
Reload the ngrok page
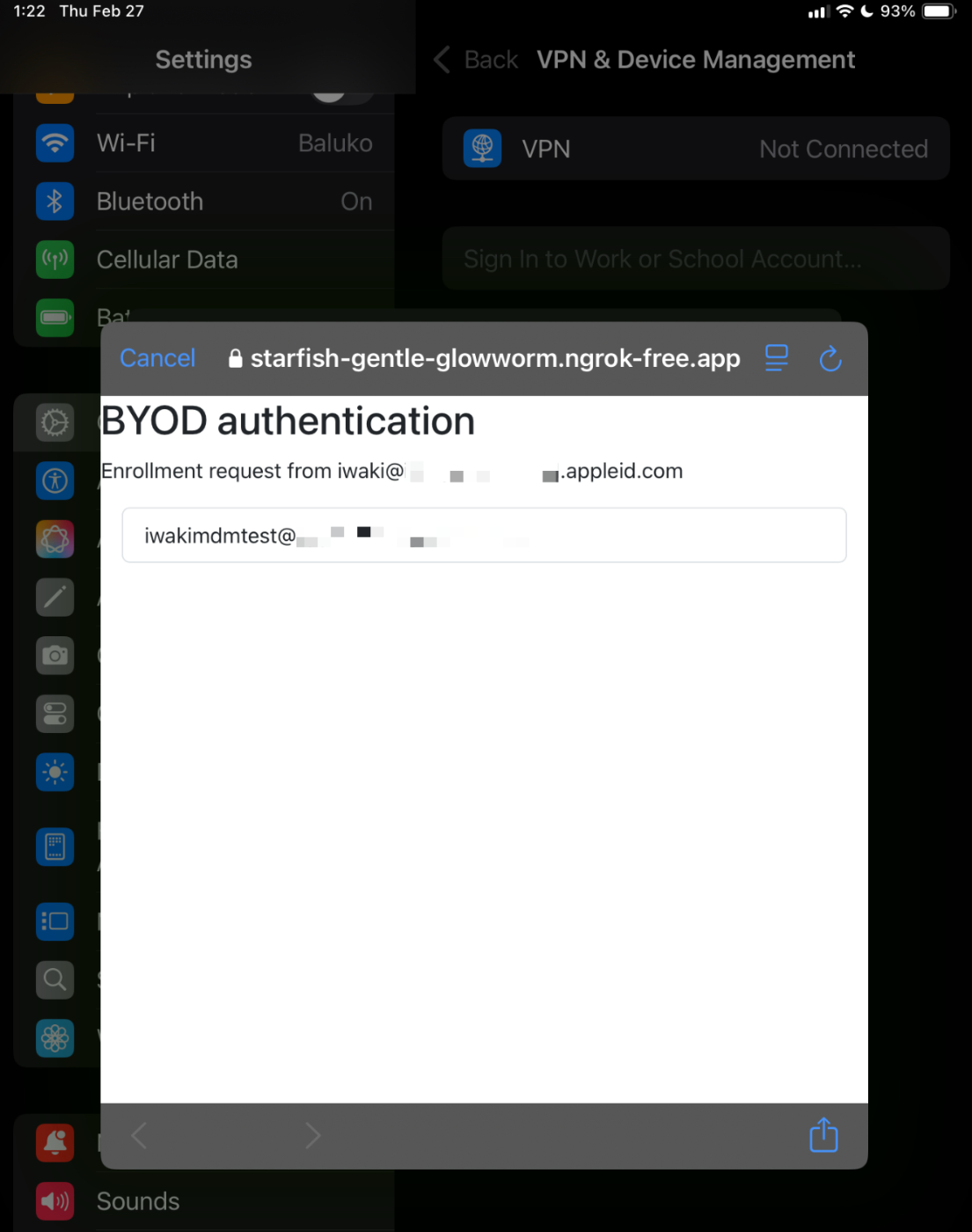830,358
